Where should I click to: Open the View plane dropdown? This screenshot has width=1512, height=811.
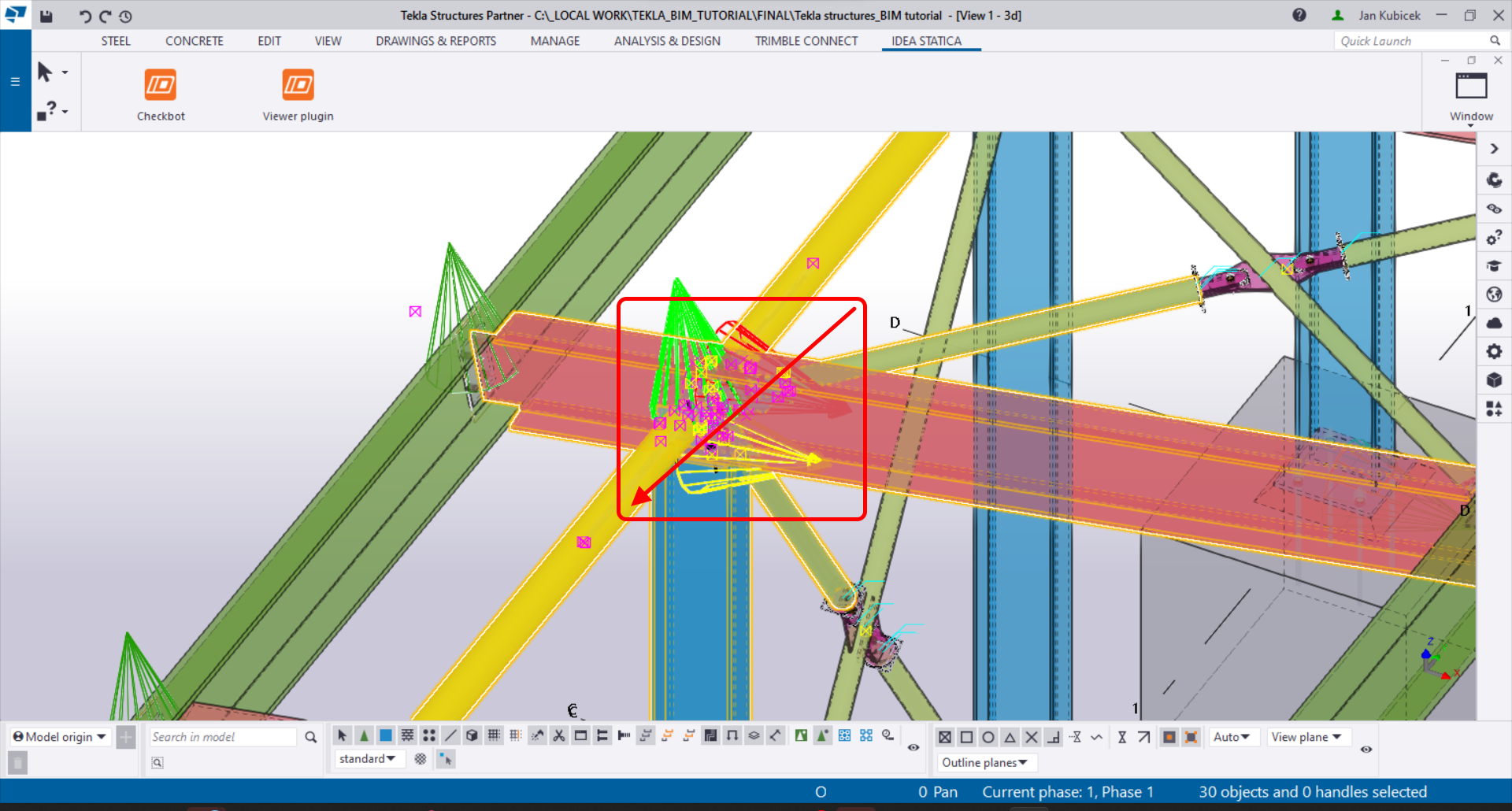click(x=1308, y=736)
